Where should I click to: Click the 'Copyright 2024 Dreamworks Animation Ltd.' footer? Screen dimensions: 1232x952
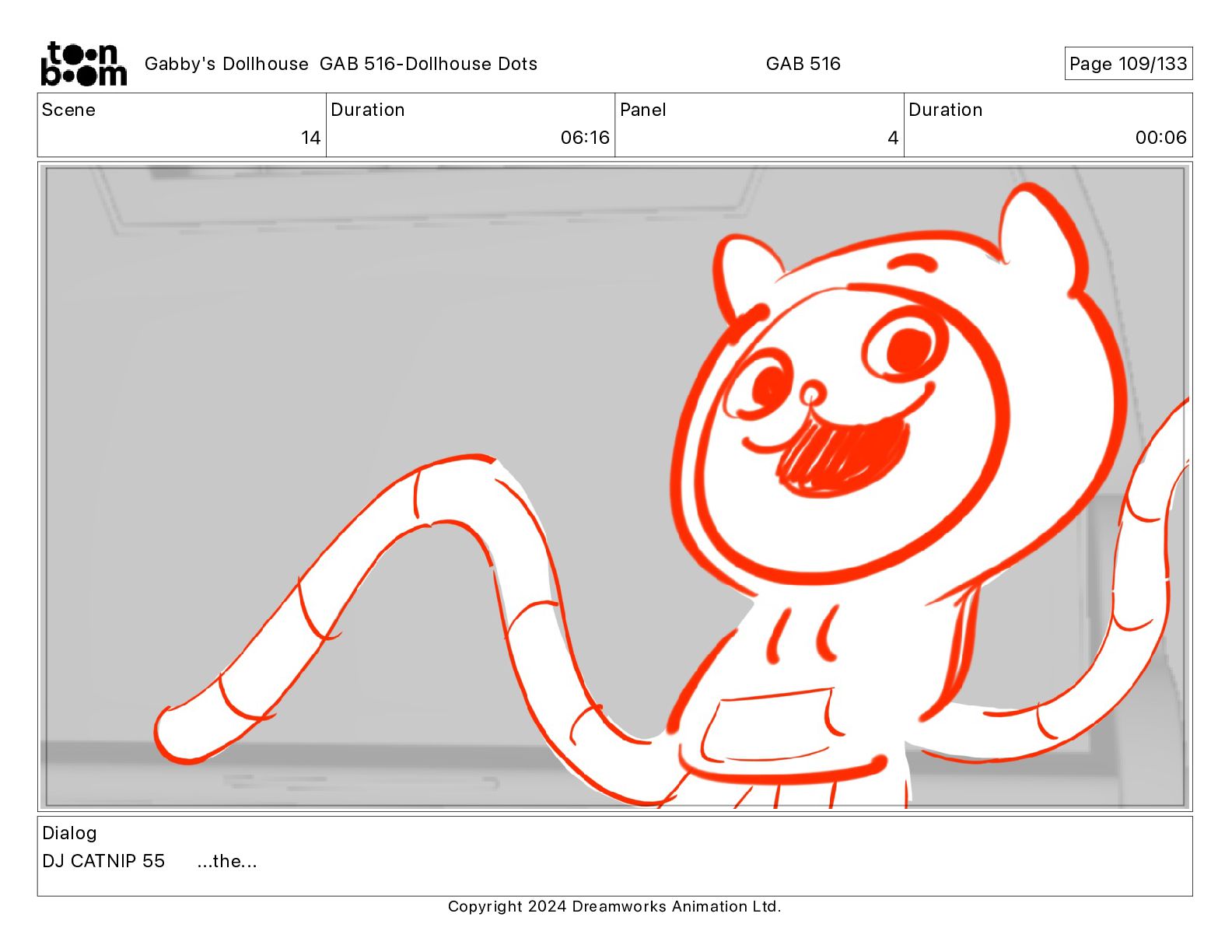tap(614, 906)
